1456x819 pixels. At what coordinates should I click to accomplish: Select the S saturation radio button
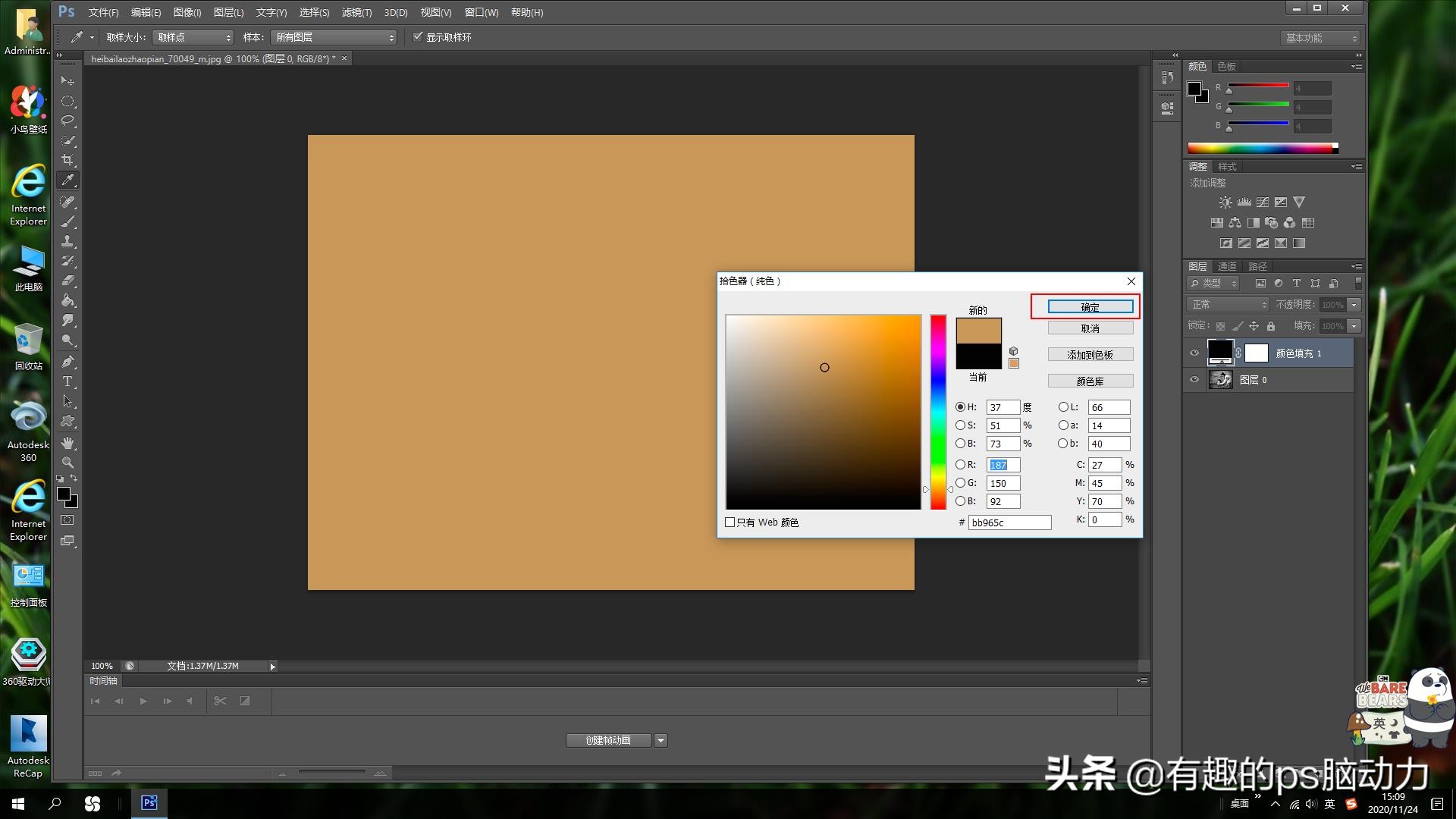(x=961, y=425)
